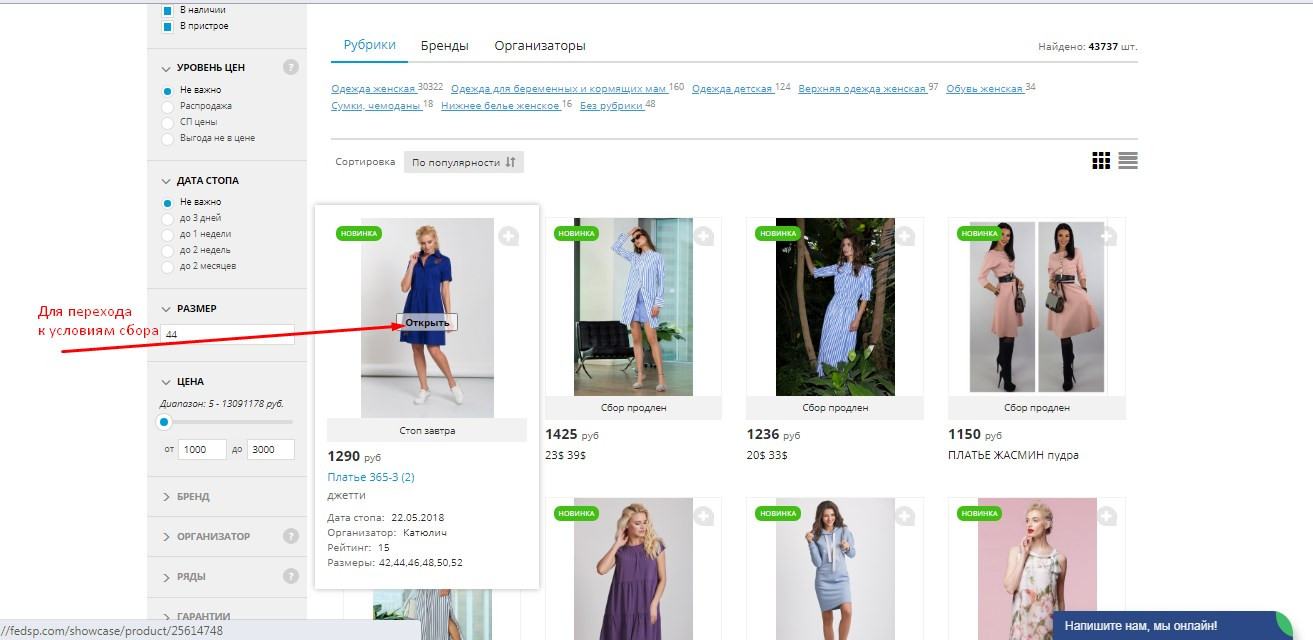Switch to the Организаторы tab
Screen dimensions: 1313x640
(540, 45)
